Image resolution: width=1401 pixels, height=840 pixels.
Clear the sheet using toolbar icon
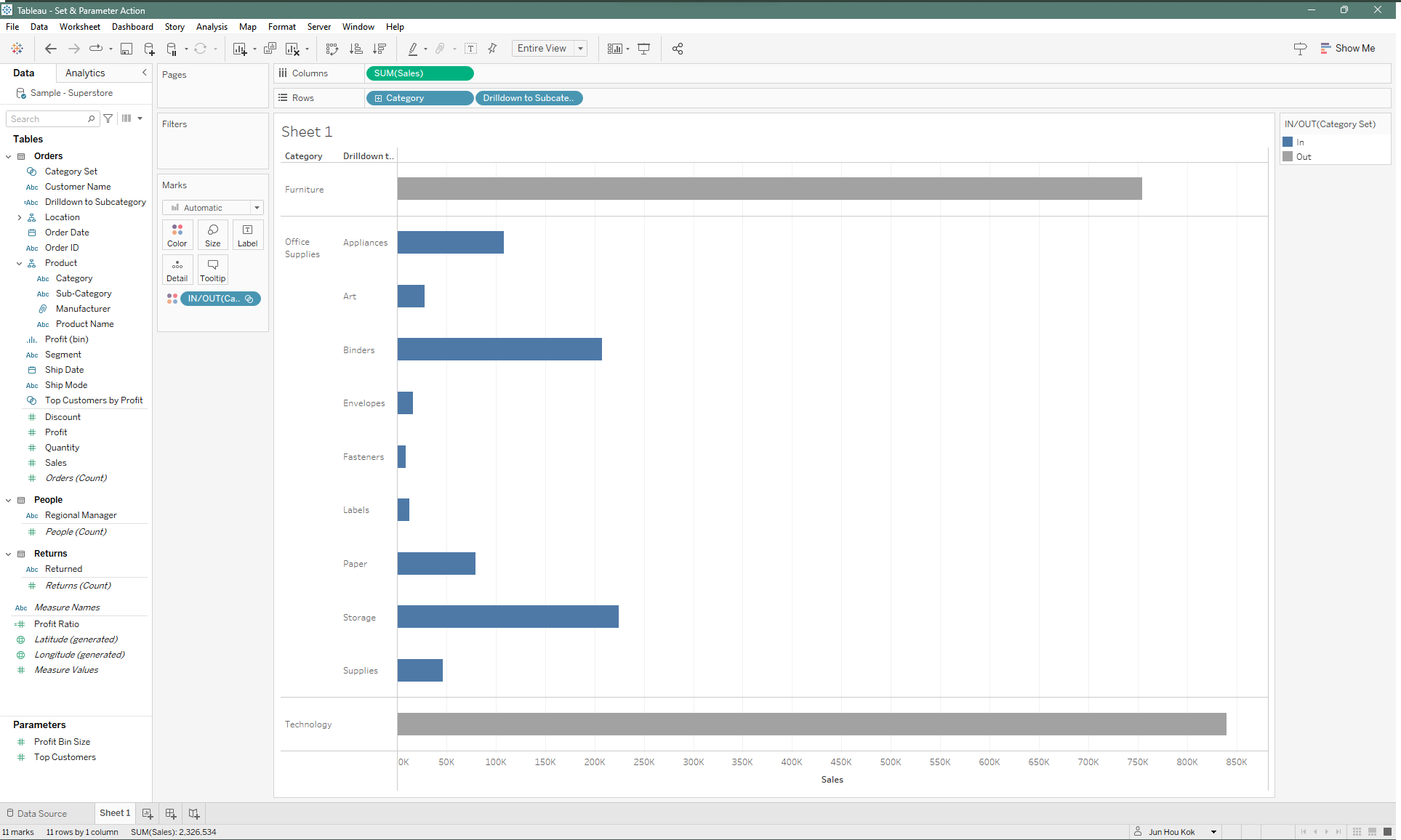293,49
